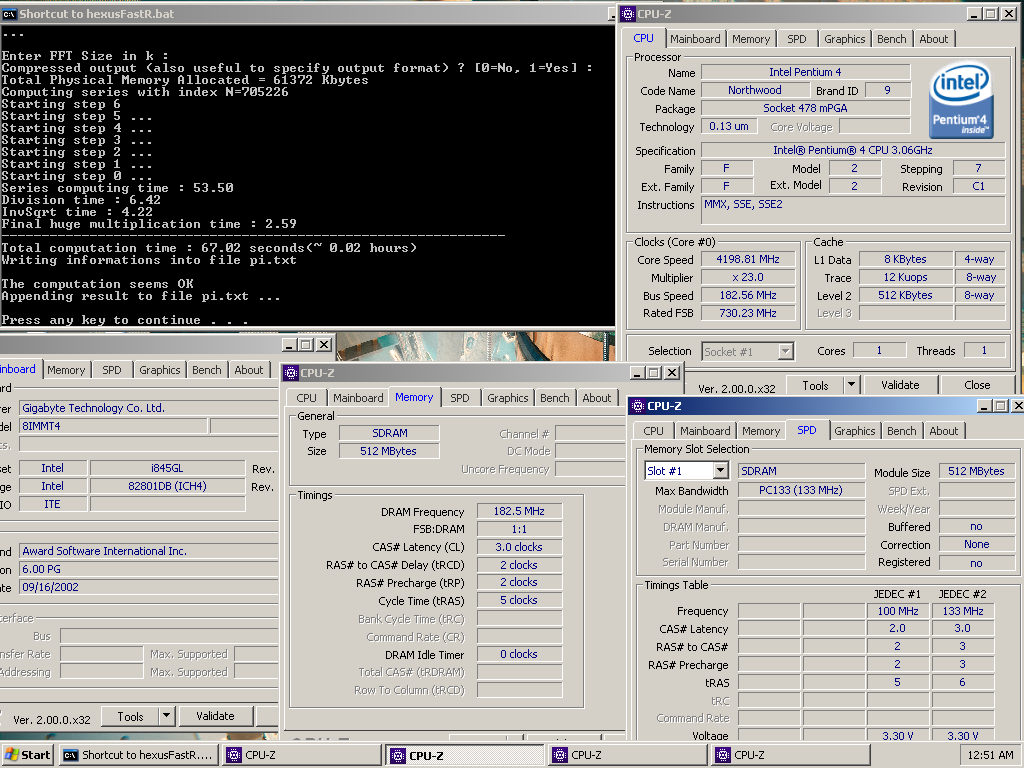
Task: Click the taskbar clock showing 12:51 AM
Action: [x=990, y=755]
